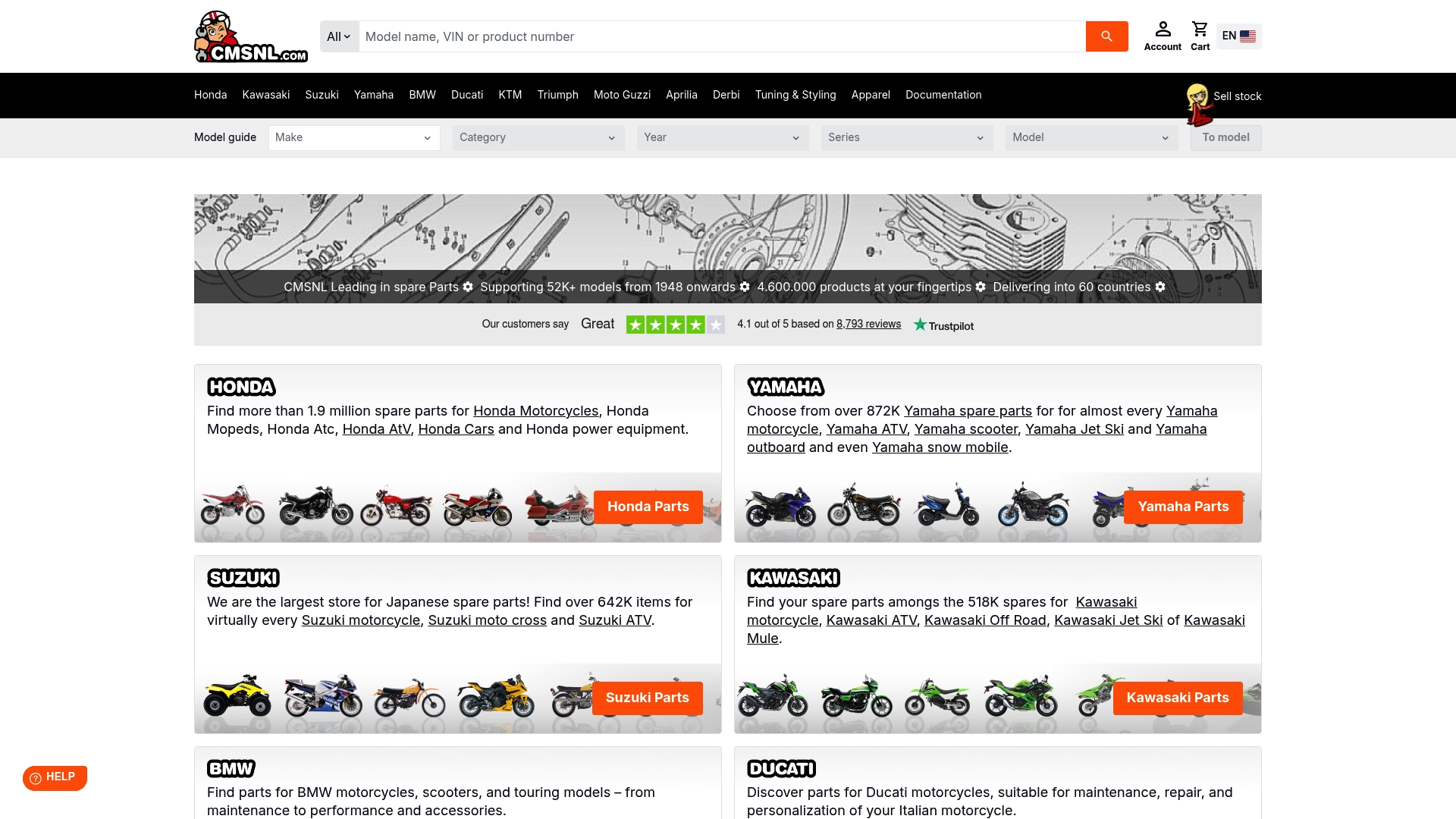Click the Trustpilot star rating
Viewport: 1456px width, 819px height.
[x=675, y=325]
